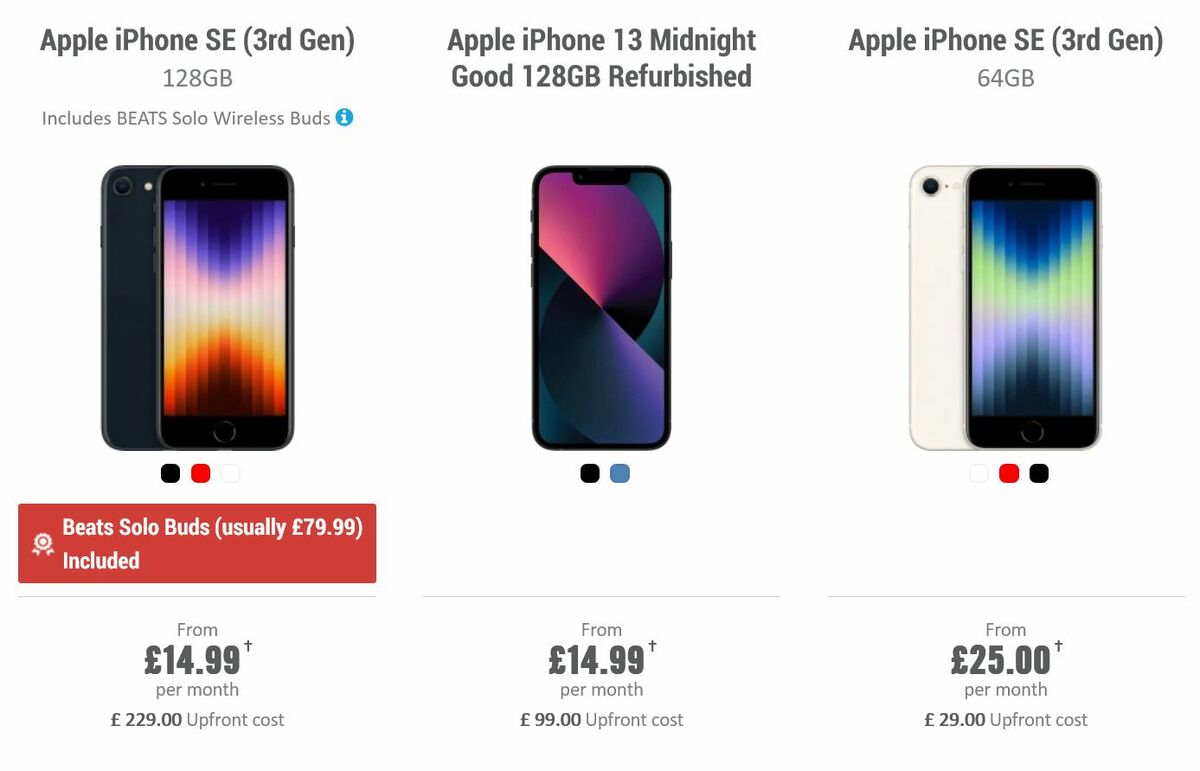Open the BEATS Solo Wireless Buds info tooltip

(x=345, y=118)
